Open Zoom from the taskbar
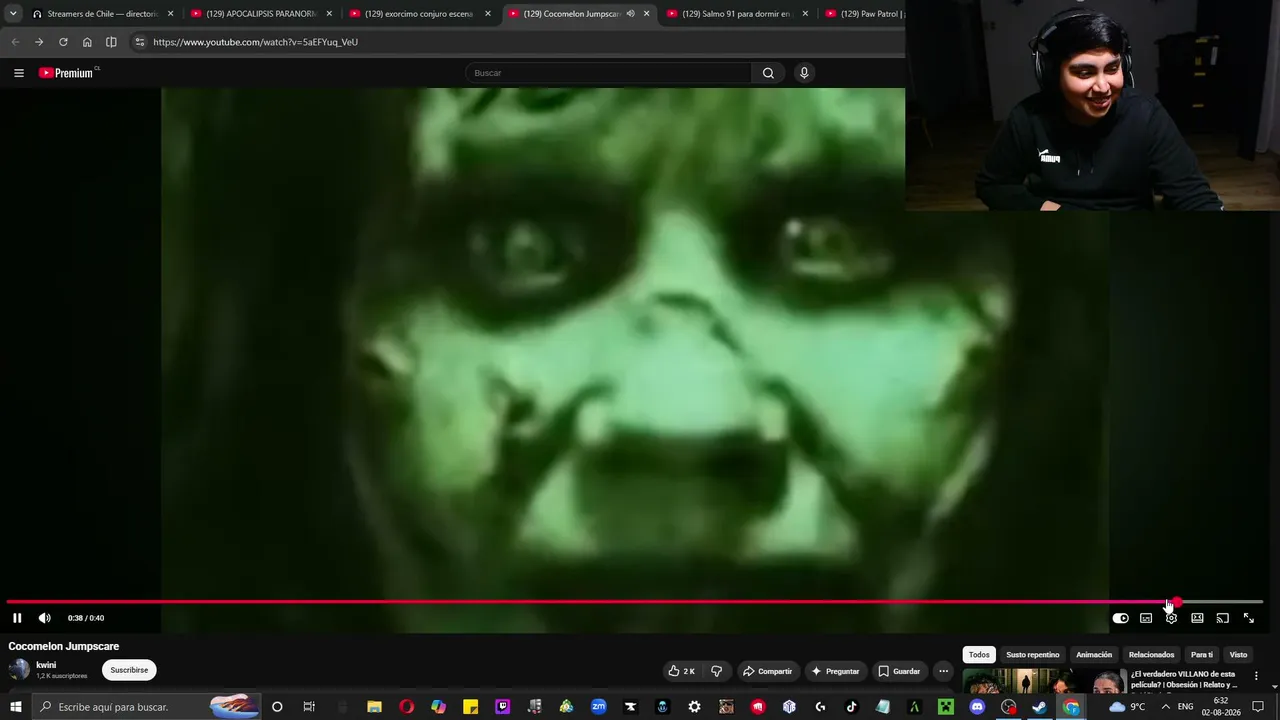 point(598,707)
